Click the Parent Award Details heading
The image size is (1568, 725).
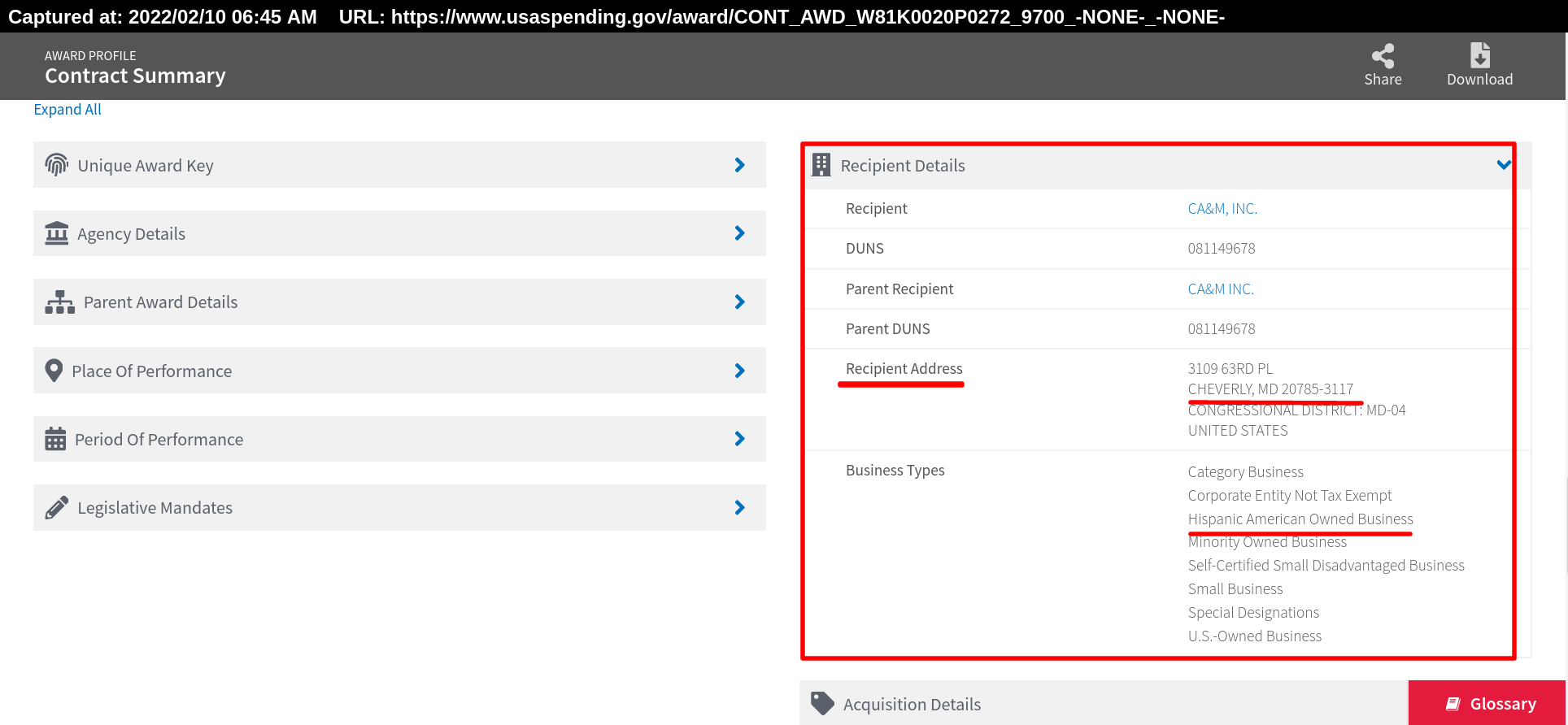161,302
